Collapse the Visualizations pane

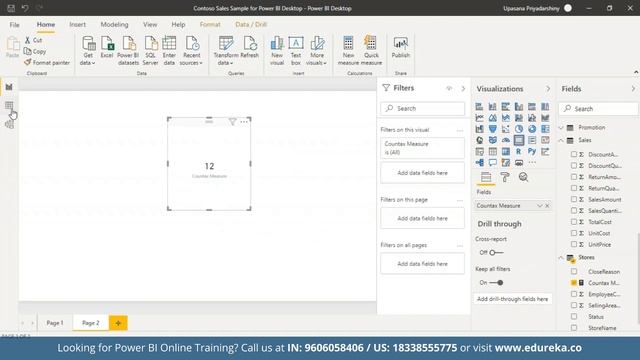tap(548, 89)
